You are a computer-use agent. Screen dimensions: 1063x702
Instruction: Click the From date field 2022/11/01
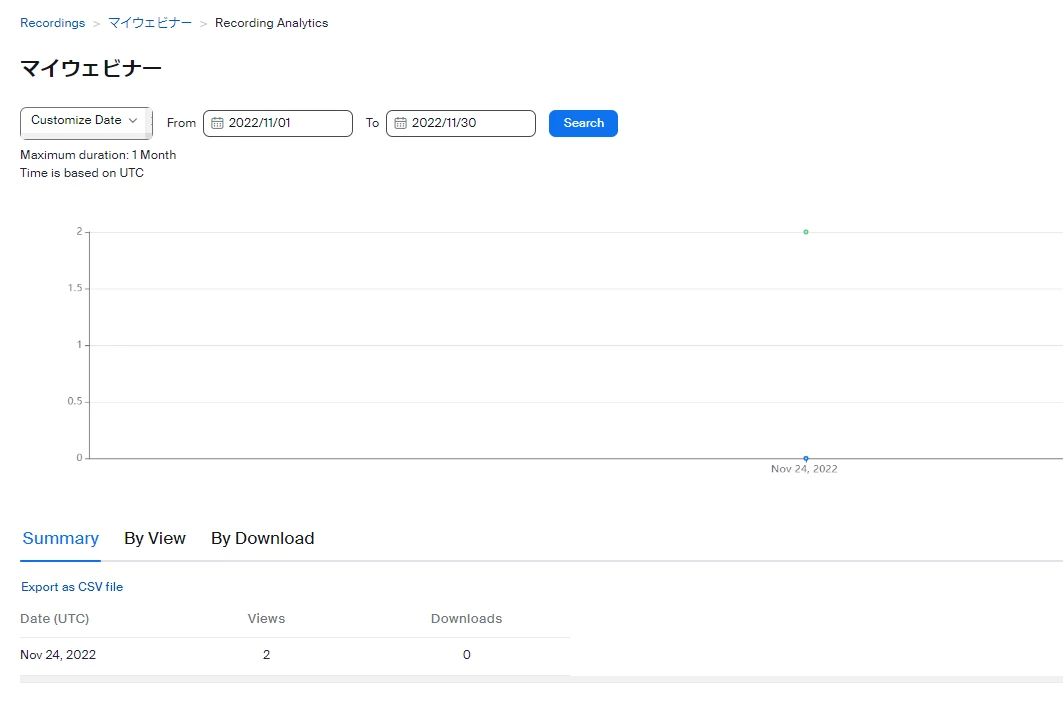278,123
